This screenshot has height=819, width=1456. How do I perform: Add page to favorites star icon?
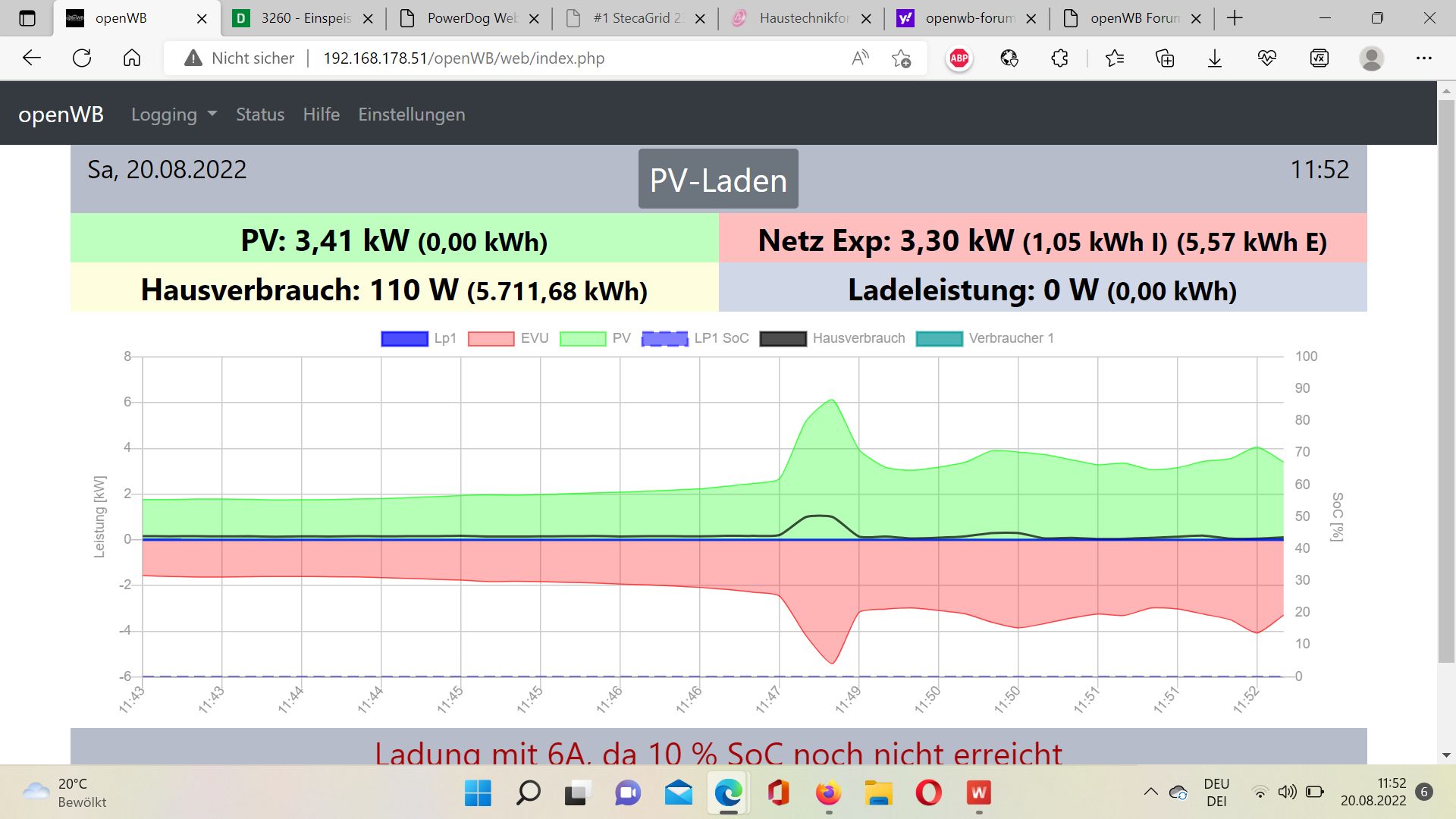901,58
